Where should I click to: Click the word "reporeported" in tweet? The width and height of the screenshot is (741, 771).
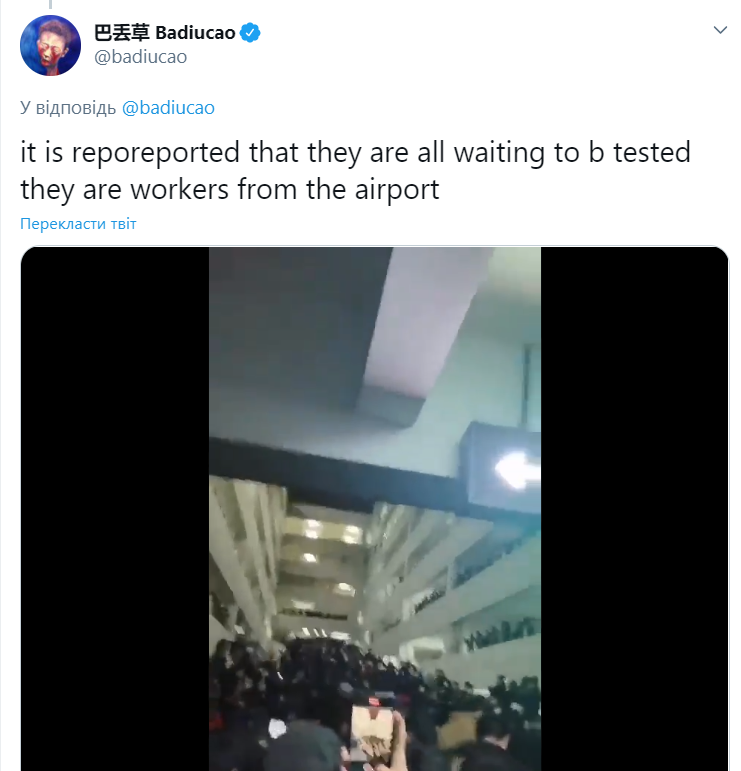click(x=155, y=152)
